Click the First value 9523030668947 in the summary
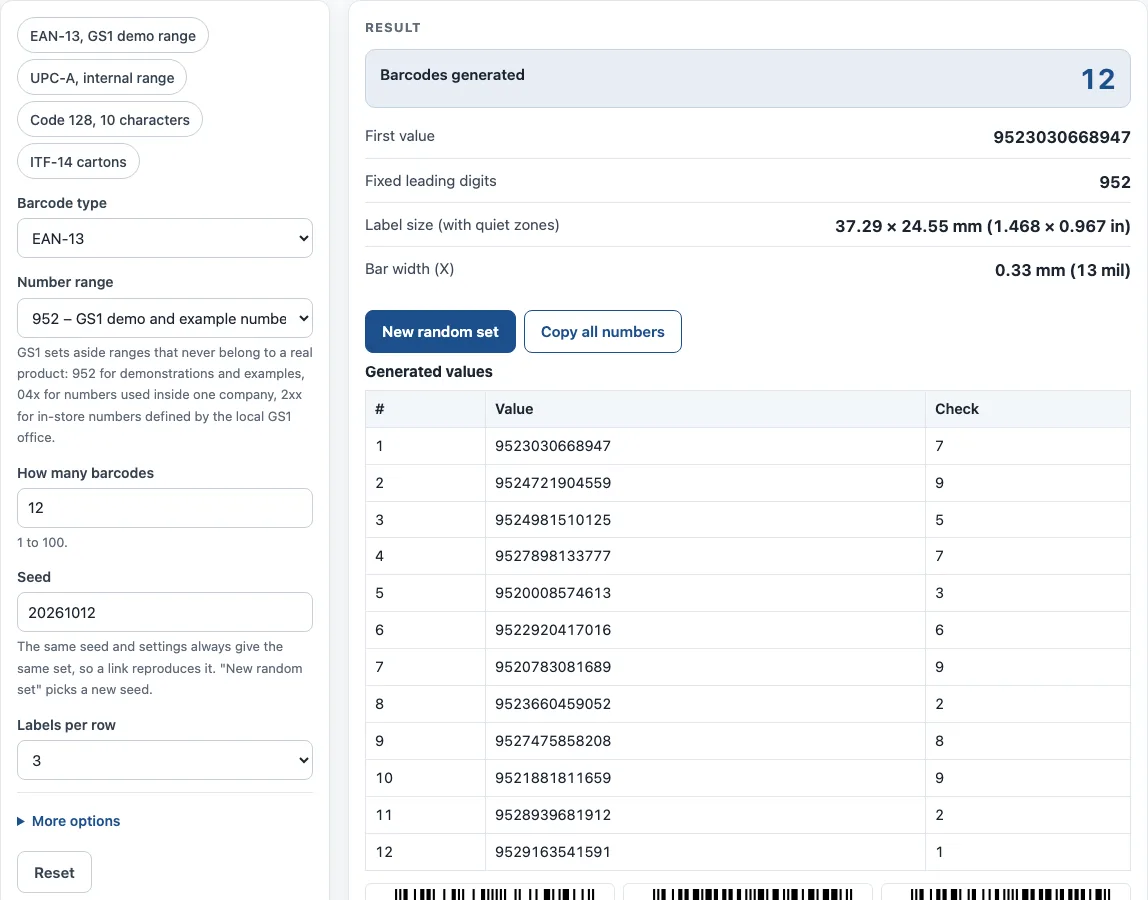This screenshot has height=900, width=1148. [1062, 137]
